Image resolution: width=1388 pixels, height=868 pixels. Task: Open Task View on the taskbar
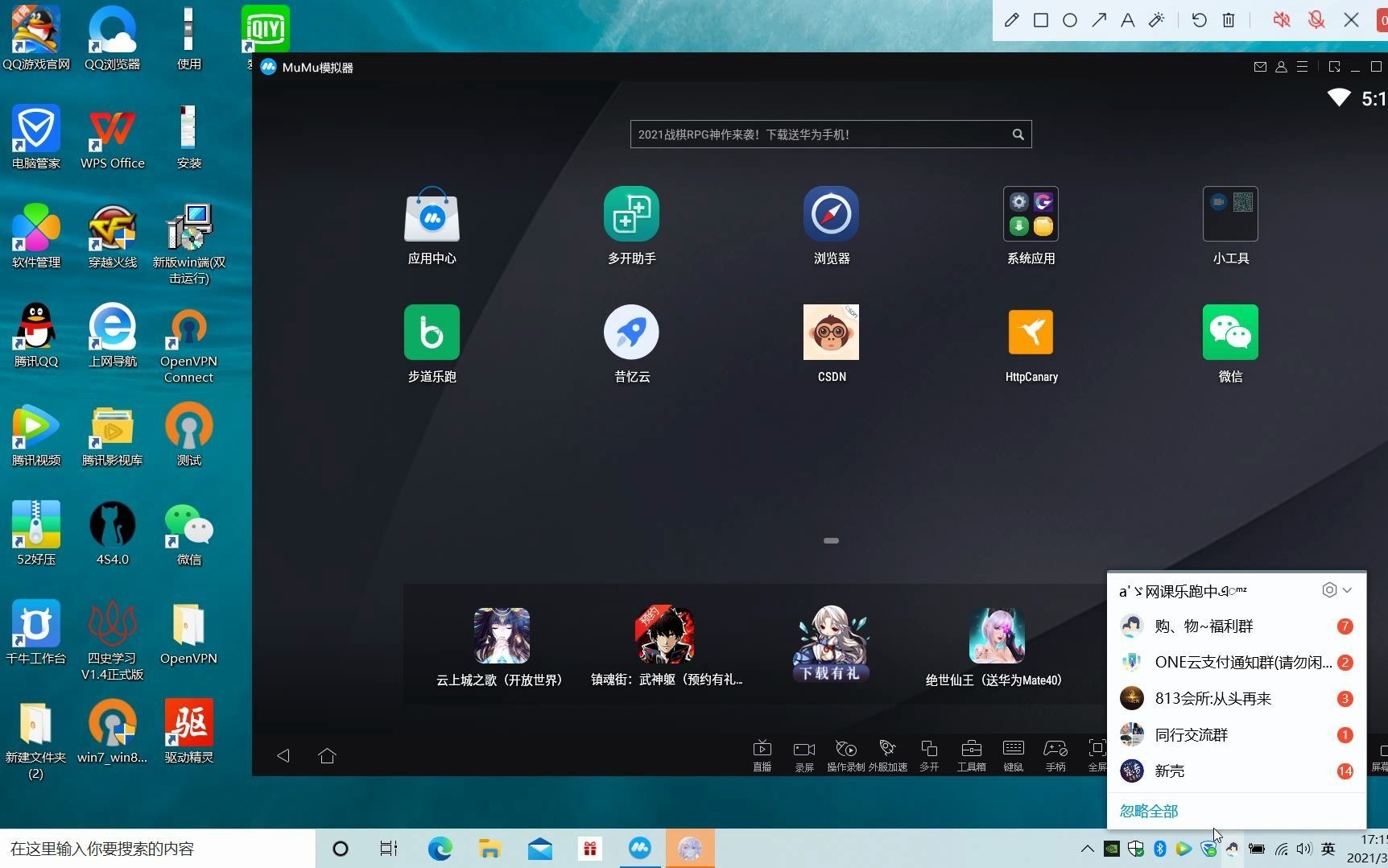(389, 849)
